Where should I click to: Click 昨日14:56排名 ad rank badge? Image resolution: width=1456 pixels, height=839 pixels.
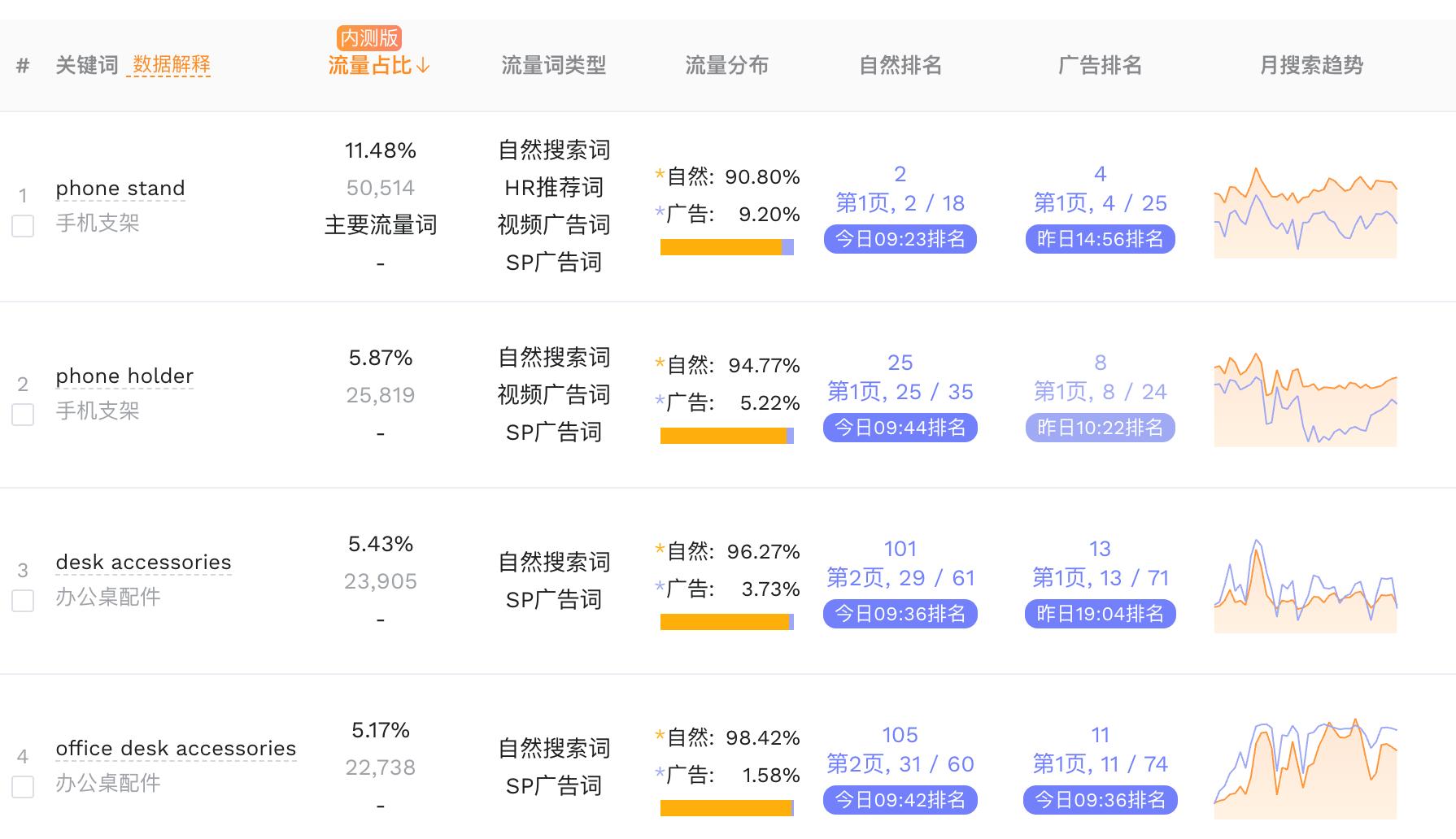click(x=1101, y=239)
